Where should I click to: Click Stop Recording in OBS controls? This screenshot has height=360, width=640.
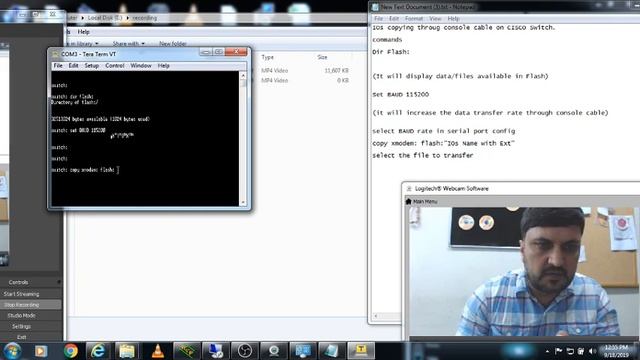(21, 305)
